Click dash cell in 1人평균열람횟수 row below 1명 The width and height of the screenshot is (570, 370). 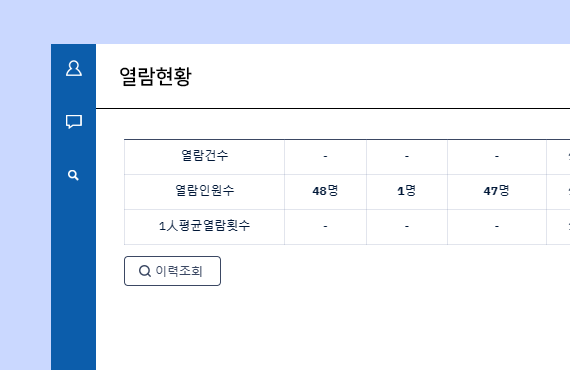[x=407, y=227]
